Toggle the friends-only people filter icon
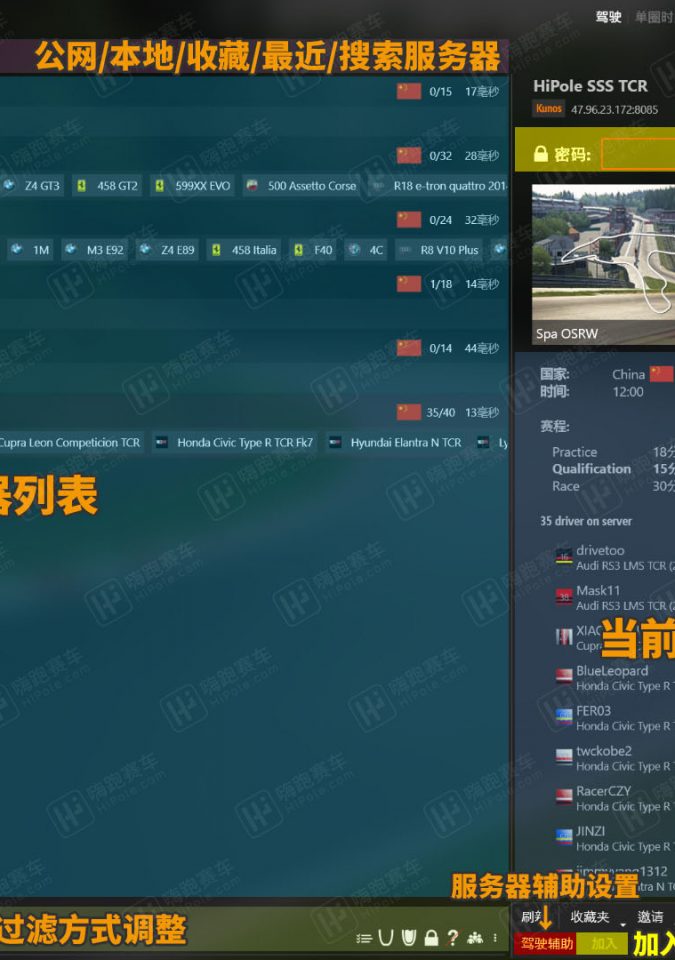 475,938
